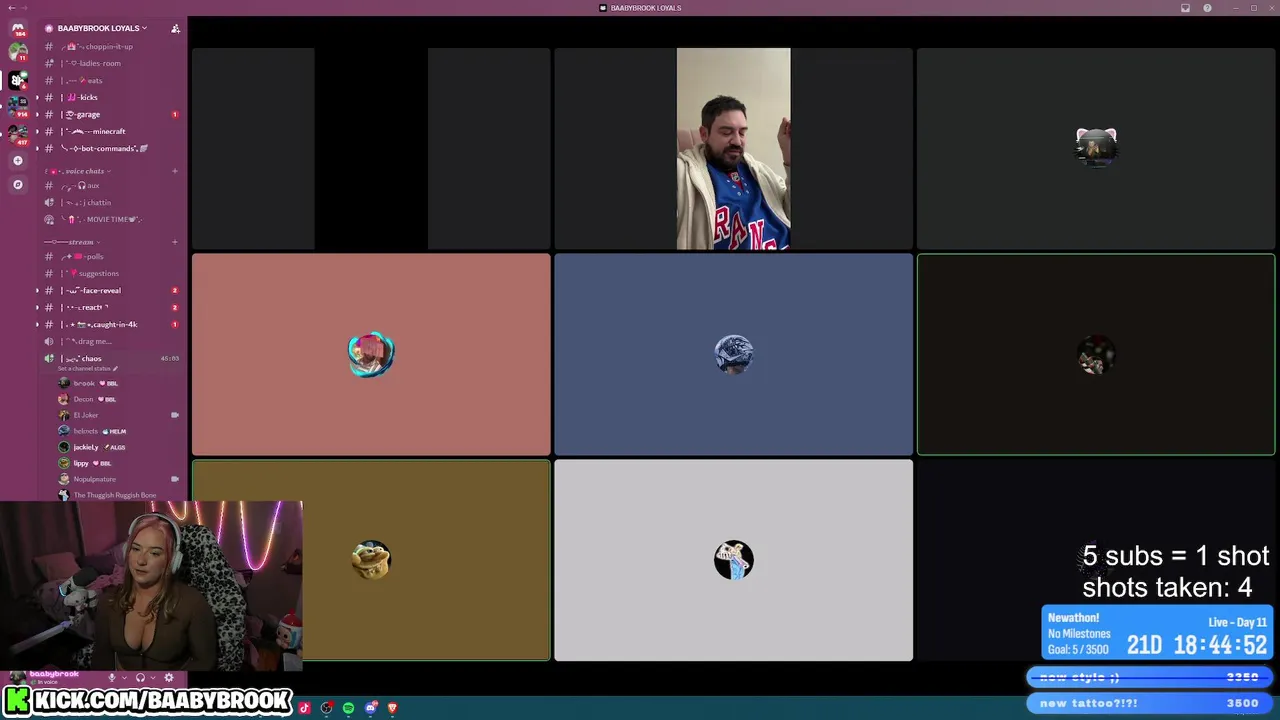Open headphone output options chevron
Screen dimensions: 1280x720
[152, 678]
